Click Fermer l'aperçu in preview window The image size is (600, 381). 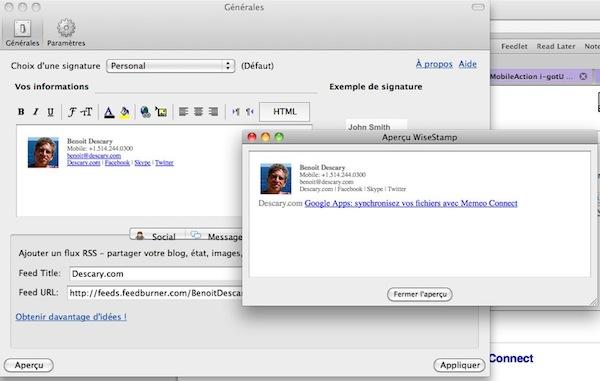pyautogui.click(x=420, y=295)
